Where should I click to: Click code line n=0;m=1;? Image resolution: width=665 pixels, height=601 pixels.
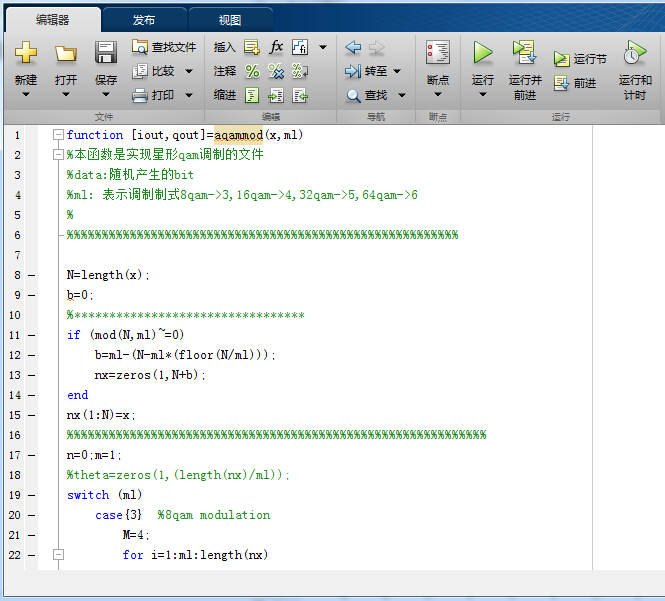(94, 455)
